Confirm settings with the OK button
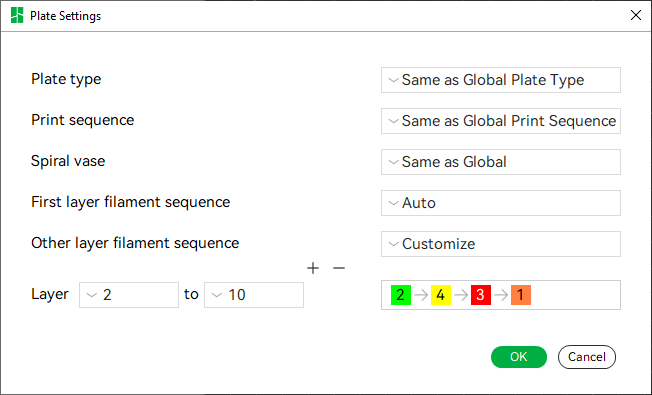Screen dimensions: 652x395 (519, 357)
